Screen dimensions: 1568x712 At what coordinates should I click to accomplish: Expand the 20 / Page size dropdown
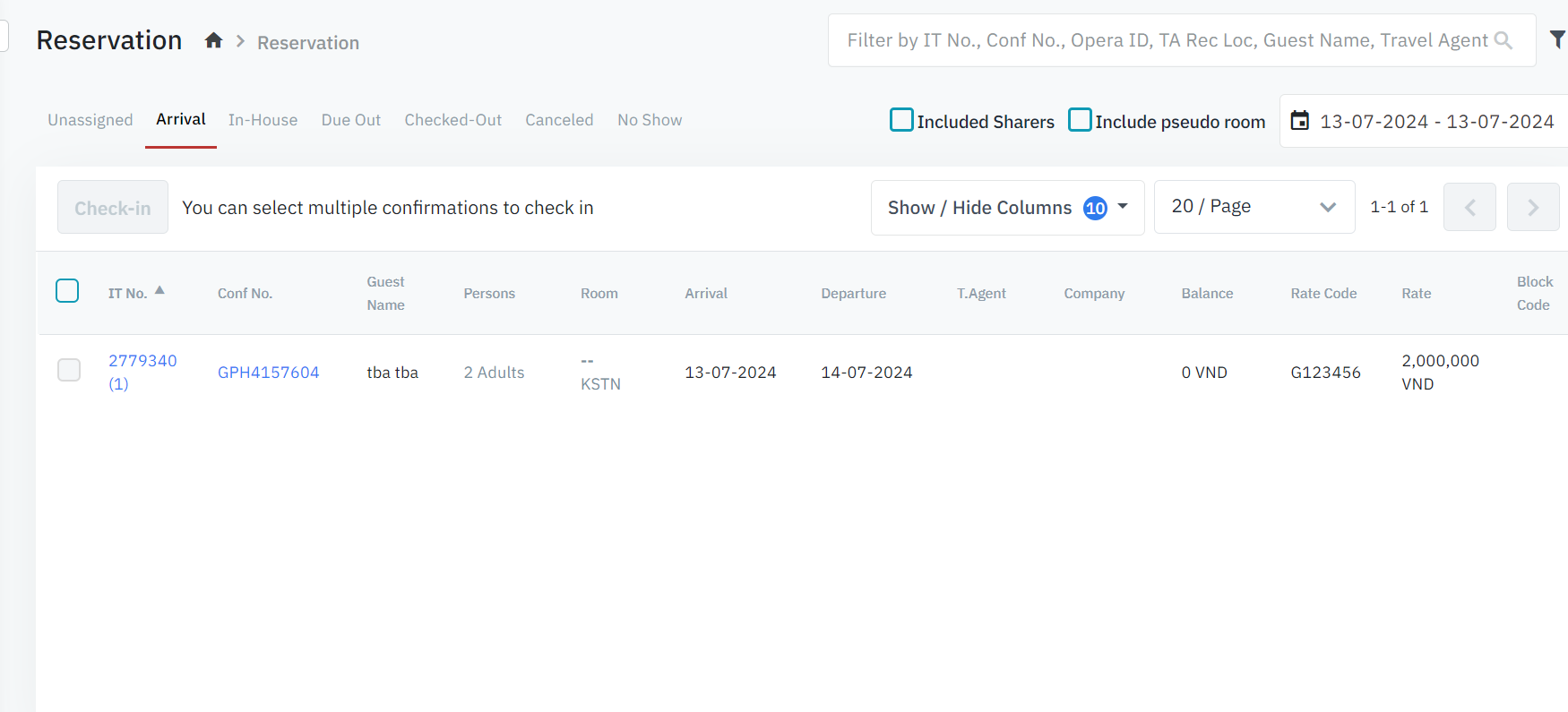(x=1254, y=207)
